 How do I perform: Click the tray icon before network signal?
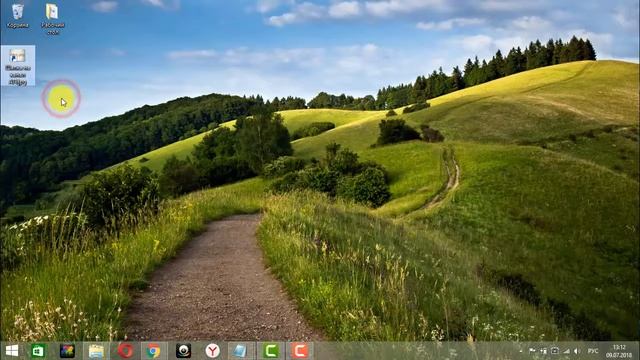coord(555,351)
